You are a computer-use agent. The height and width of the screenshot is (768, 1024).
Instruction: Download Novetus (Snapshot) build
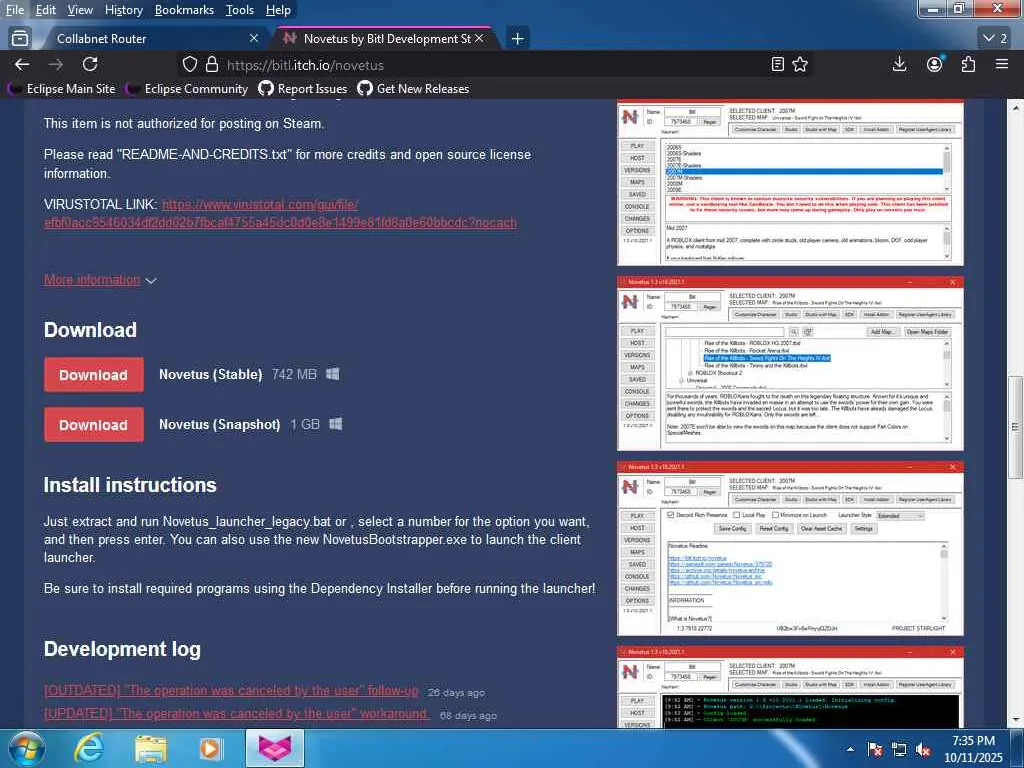(94, 424)
